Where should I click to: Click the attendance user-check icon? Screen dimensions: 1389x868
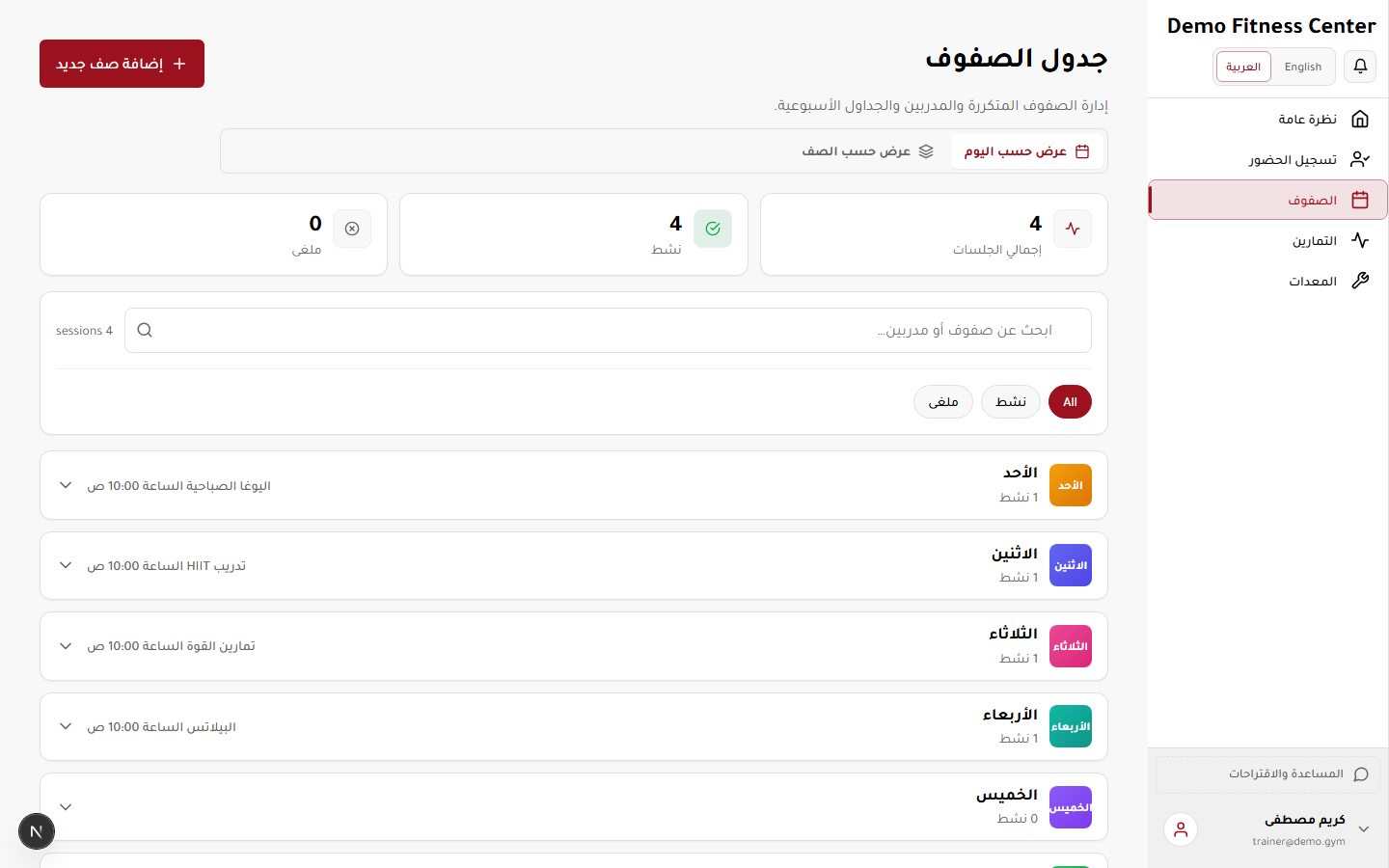(1360, 159)
